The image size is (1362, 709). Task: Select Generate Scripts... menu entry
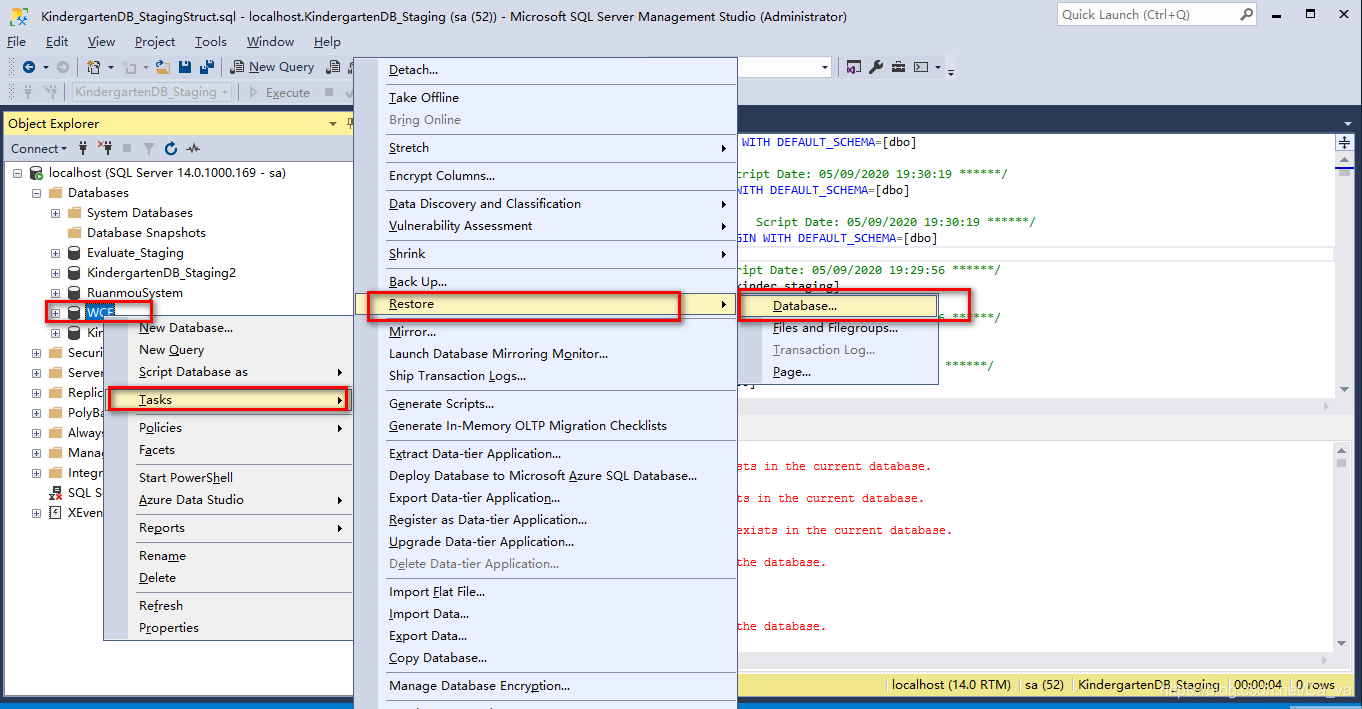(546, 404)
